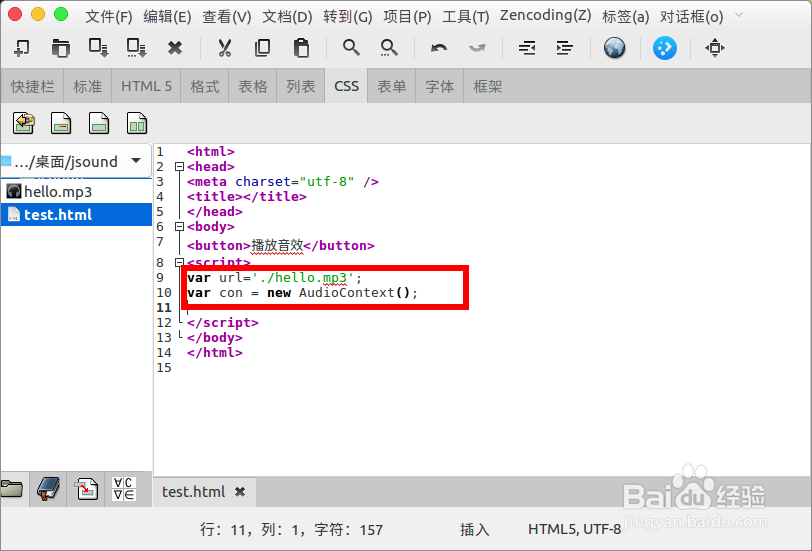Select the test.html document tab
The width and height of the screenshot is (812, 551).
click(x=194, y=491)
